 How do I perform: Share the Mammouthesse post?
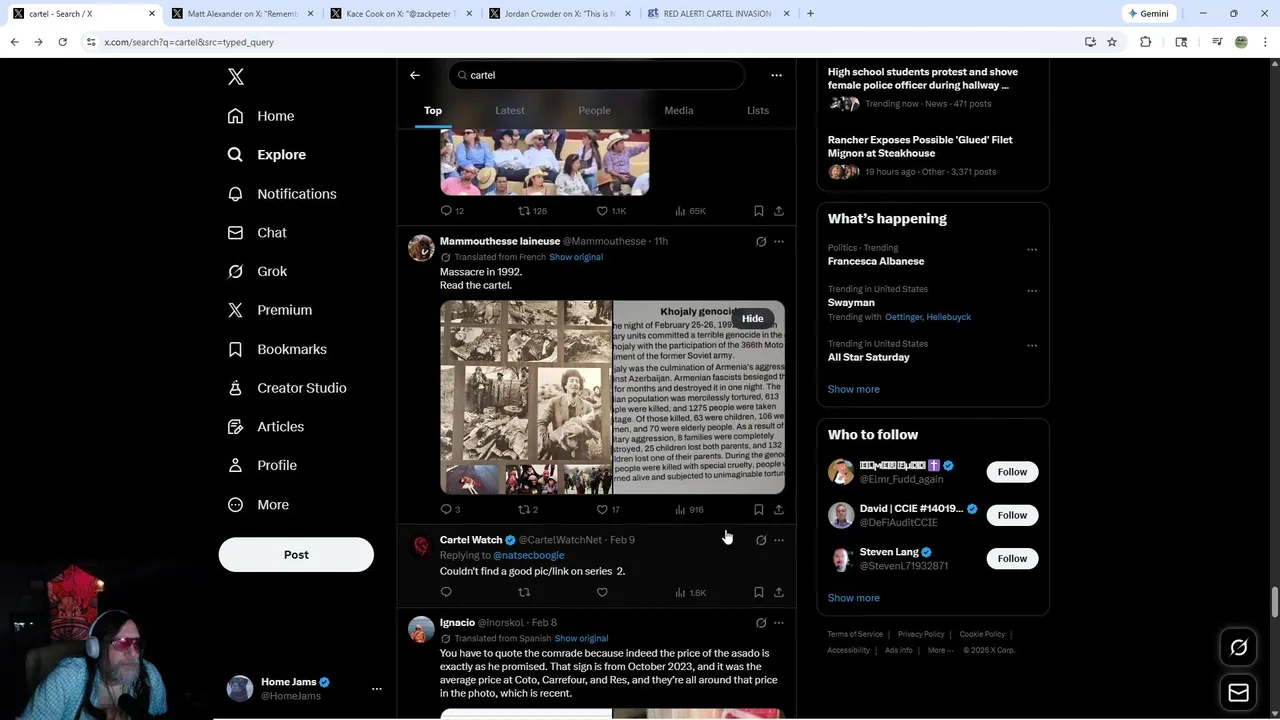click(779, 510)
